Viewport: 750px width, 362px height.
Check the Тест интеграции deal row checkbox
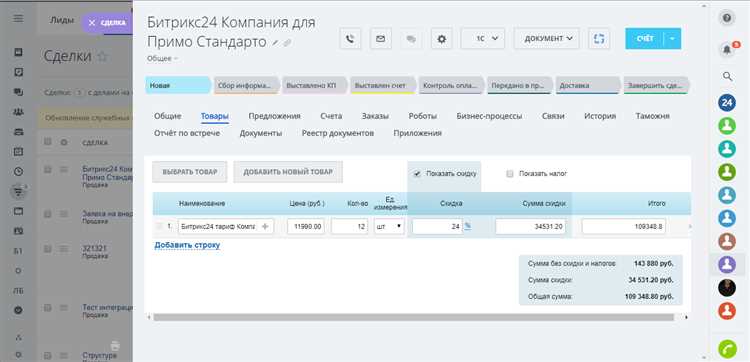[47, 308]
